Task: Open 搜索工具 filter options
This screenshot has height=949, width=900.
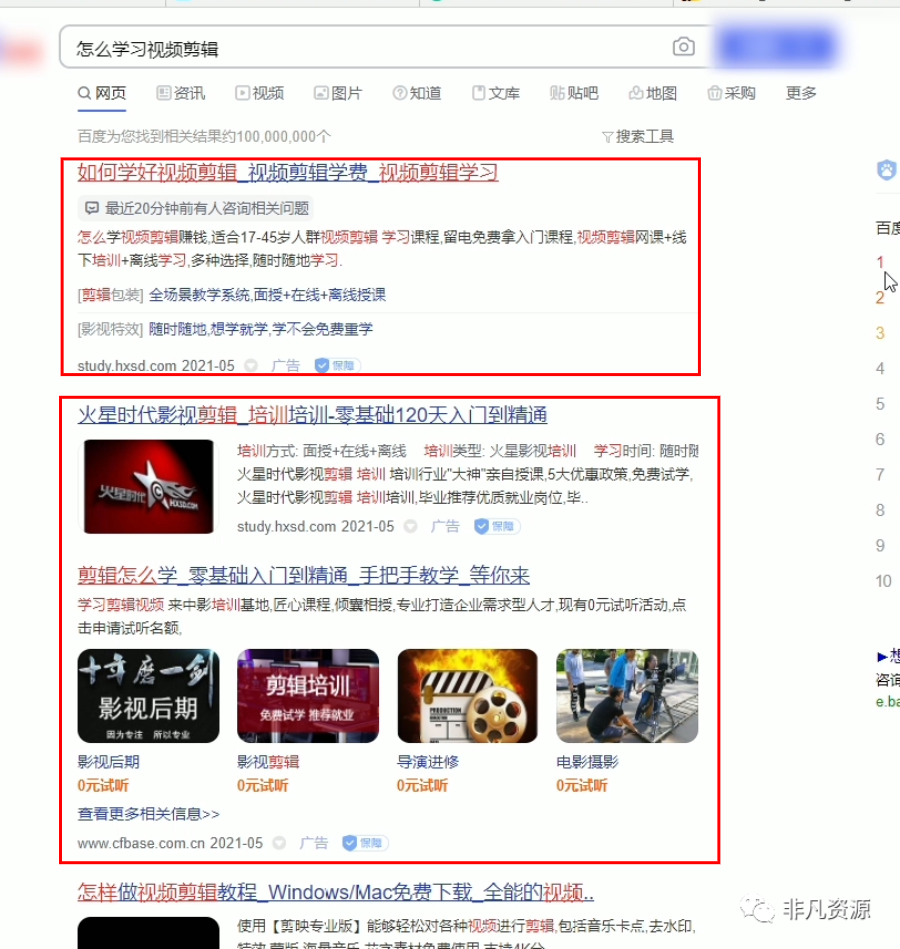Action: [x=638, y=137]
